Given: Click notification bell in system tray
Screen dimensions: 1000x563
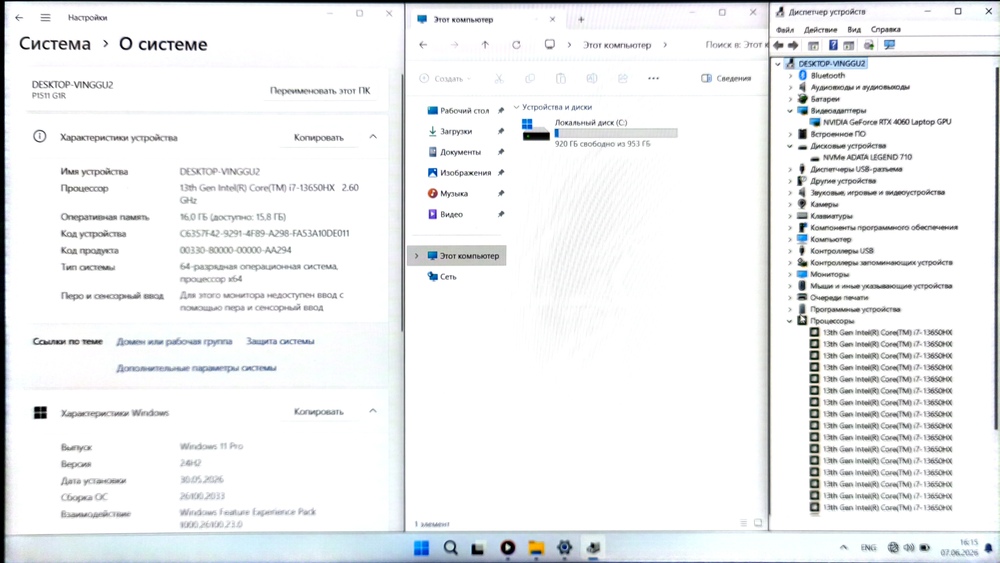Looking at the screenshot, I should pos(989,548).
